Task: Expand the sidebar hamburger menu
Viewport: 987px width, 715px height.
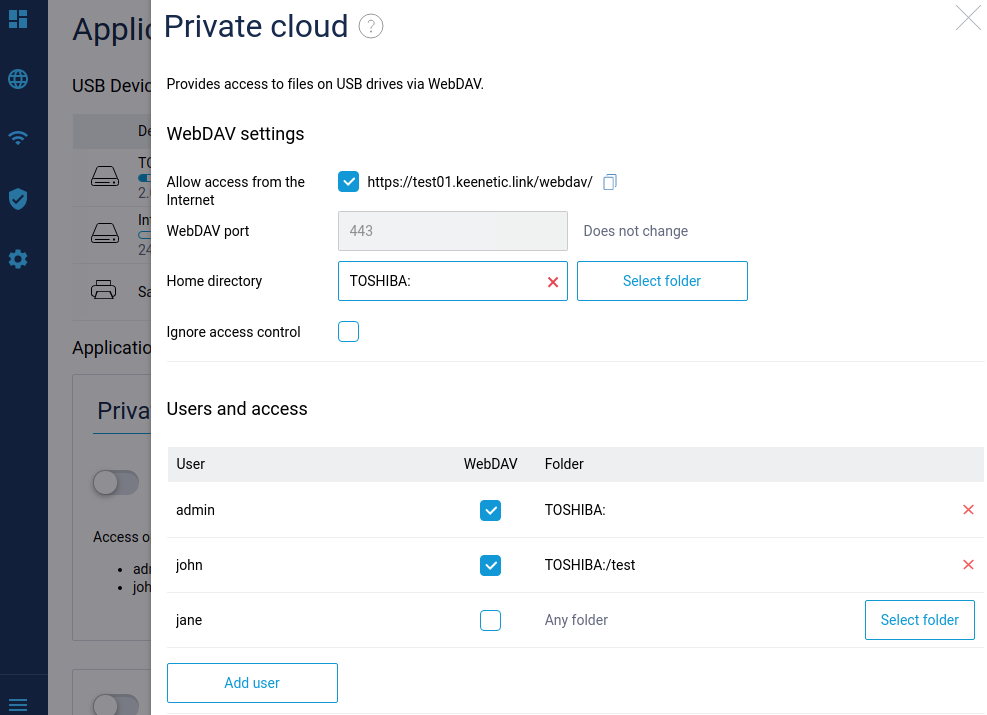Action: (x=18, y=705)
